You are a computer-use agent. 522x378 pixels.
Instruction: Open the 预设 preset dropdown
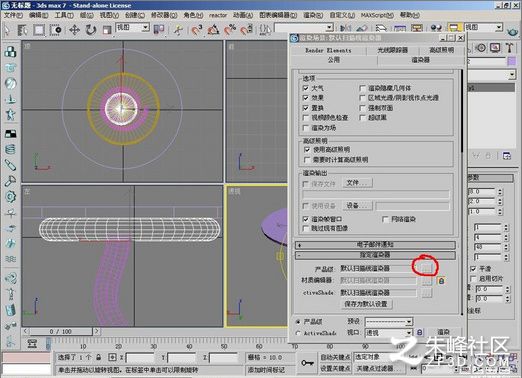click(x=389, y=322)
